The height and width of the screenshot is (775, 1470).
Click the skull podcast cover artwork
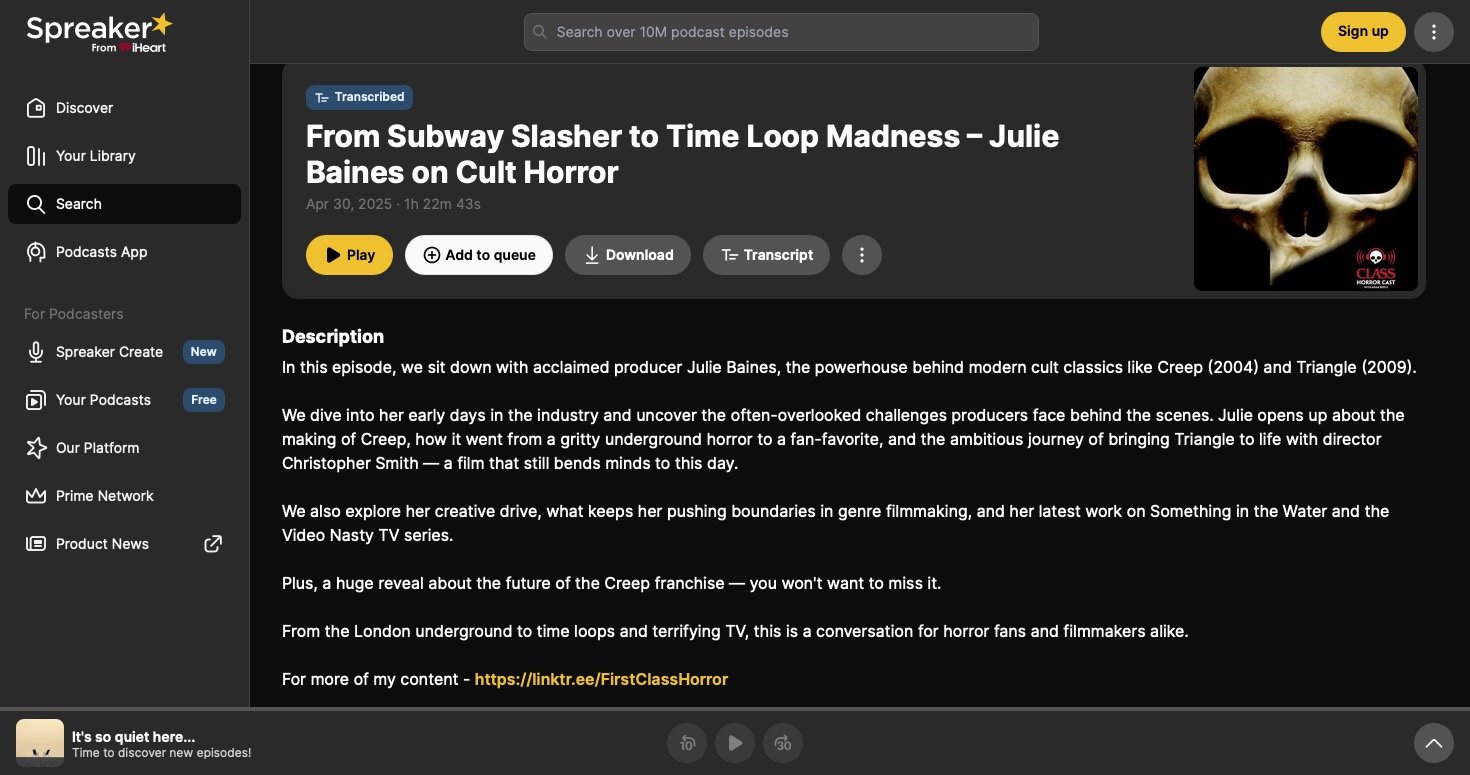1306,179
